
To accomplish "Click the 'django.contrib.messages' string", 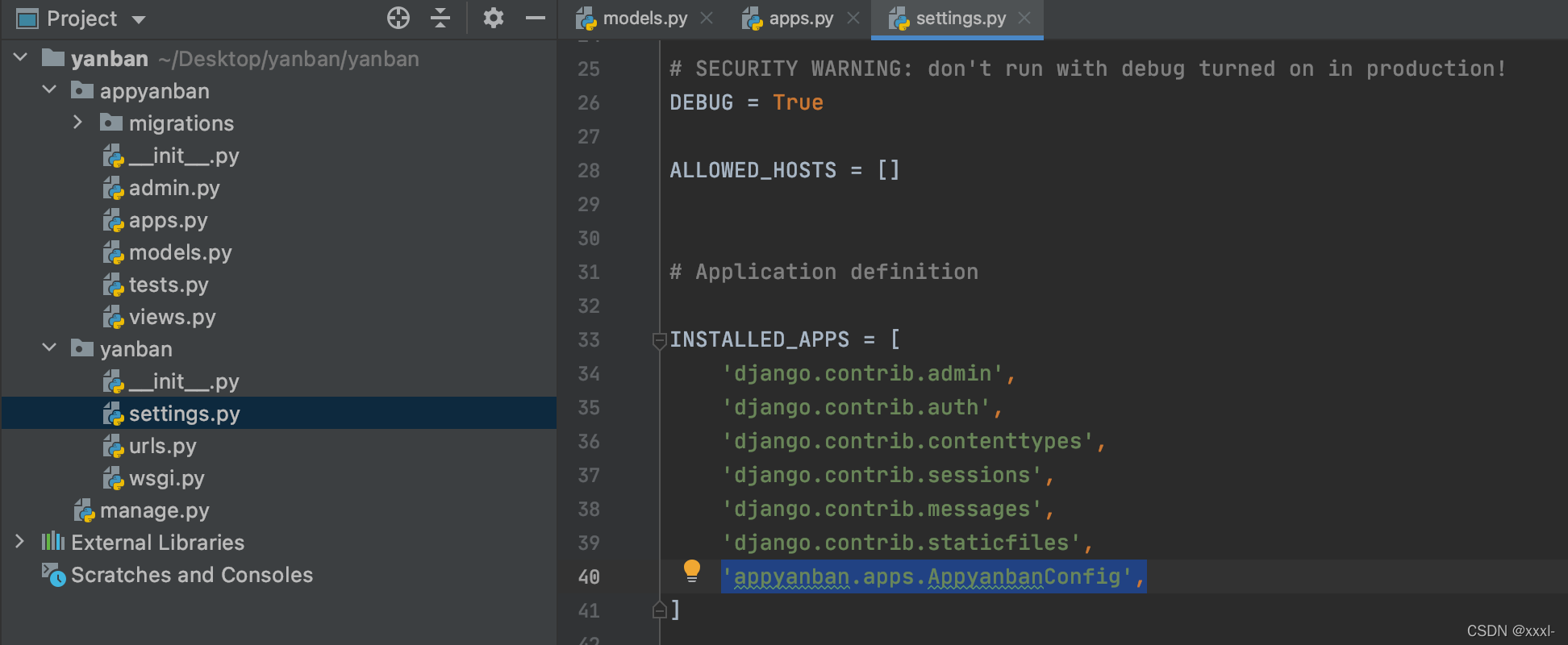I will [882, 510].
